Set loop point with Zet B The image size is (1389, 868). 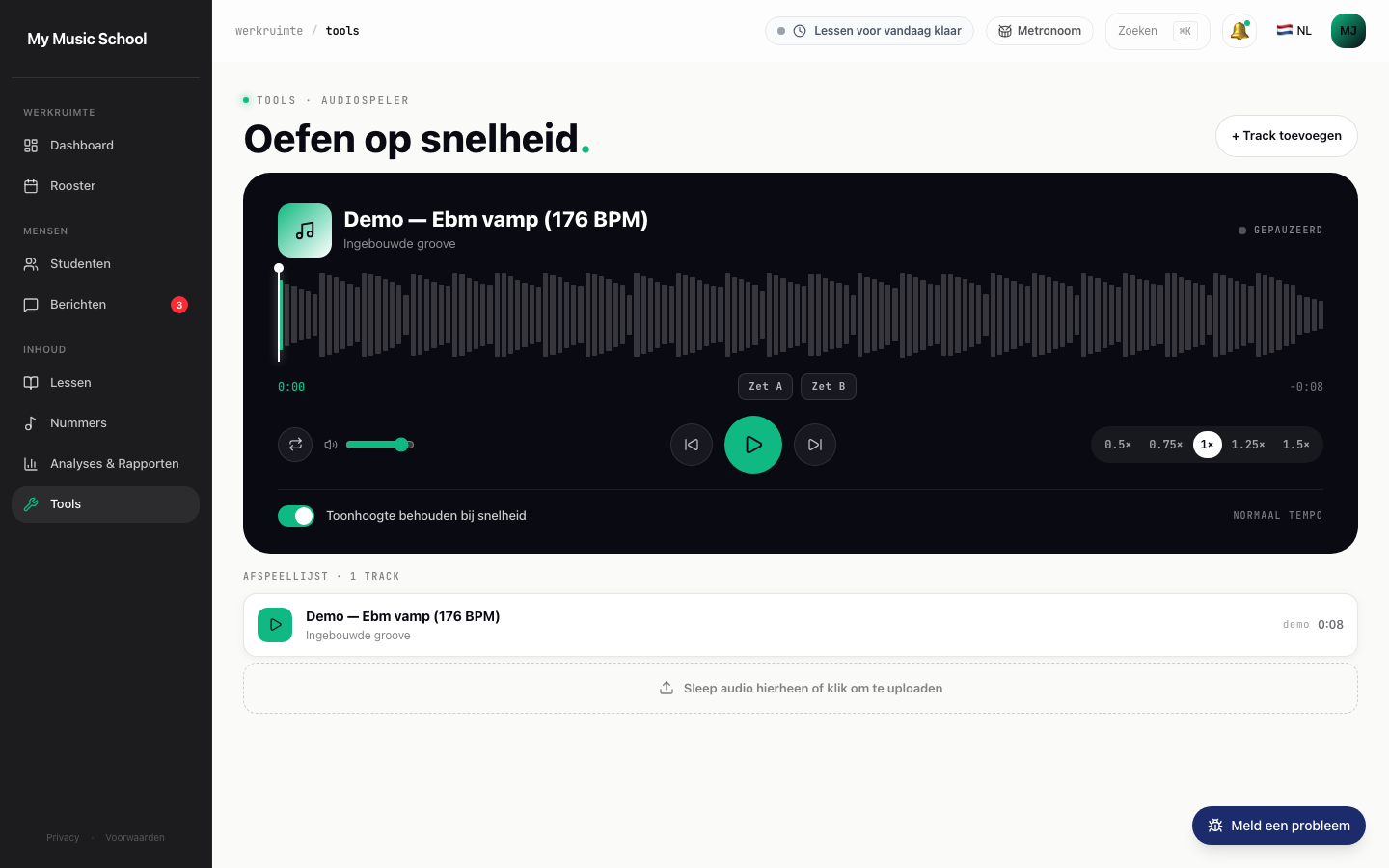pyautogui.click(x=829, y=387)
